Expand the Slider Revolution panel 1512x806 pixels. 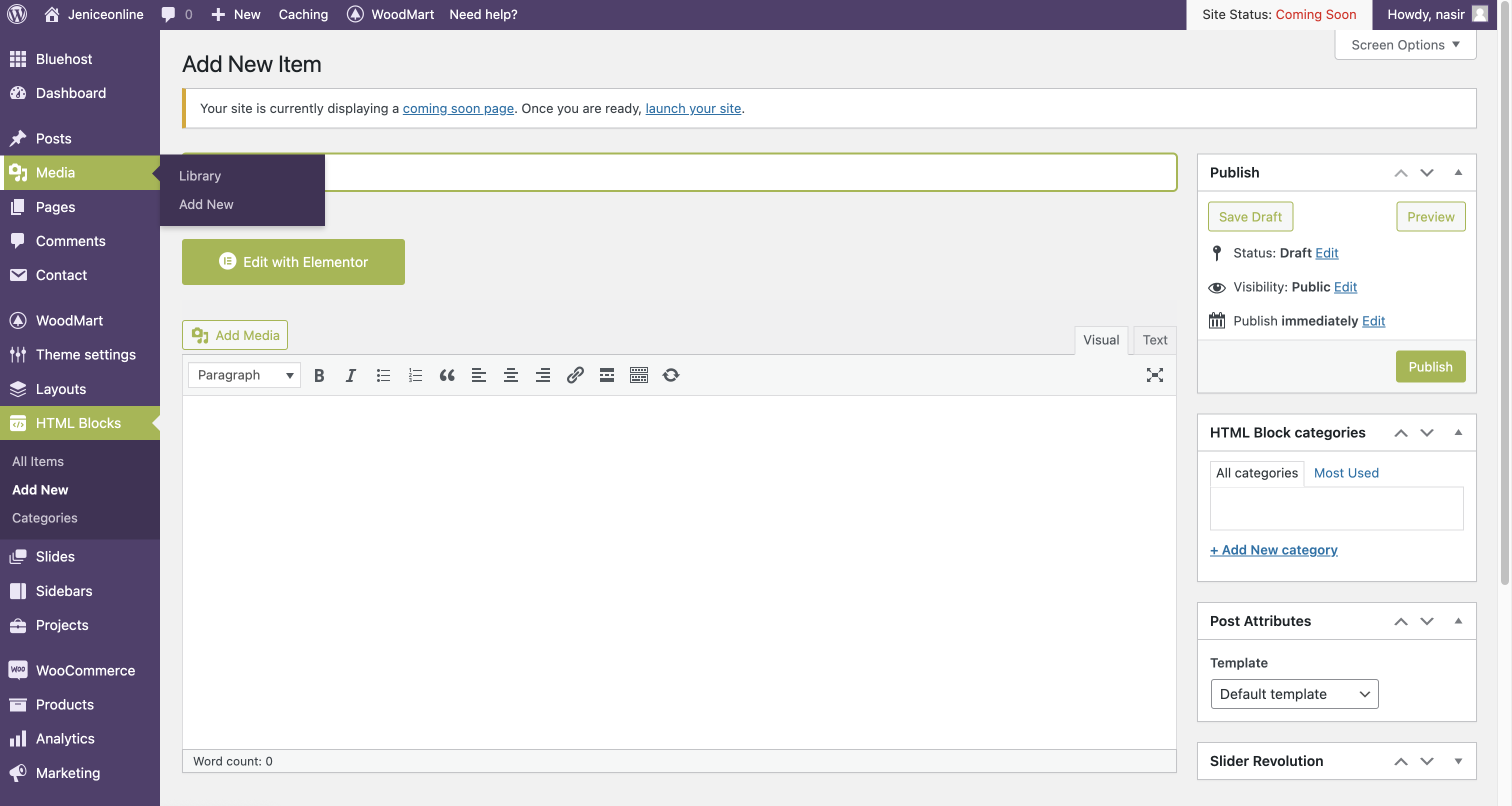tap(1458, 761)
